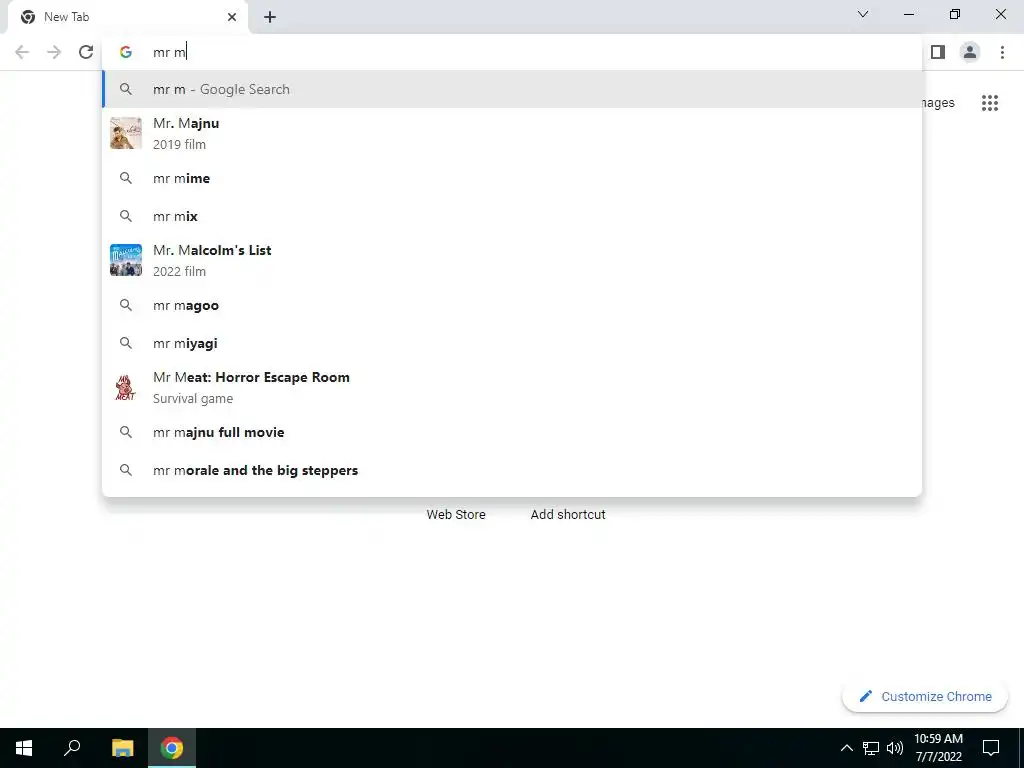Click the Add shortcut button
The image size is (1024, 768).
[x=568, y=515]
